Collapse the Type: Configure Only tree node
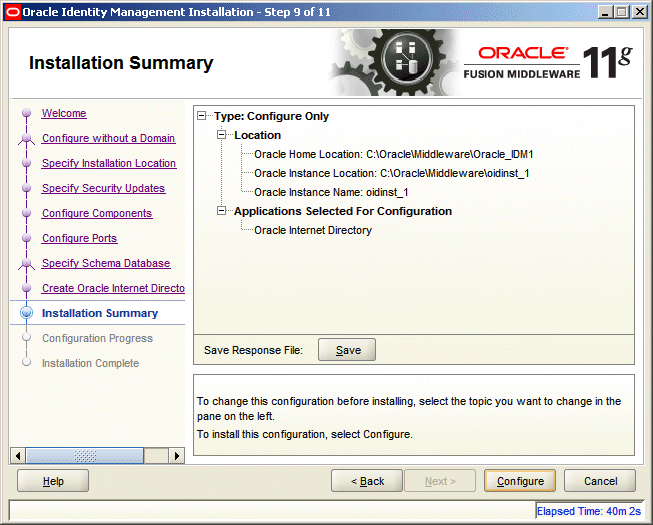Viewport: 653px width, 525px height. pos(202,116)
